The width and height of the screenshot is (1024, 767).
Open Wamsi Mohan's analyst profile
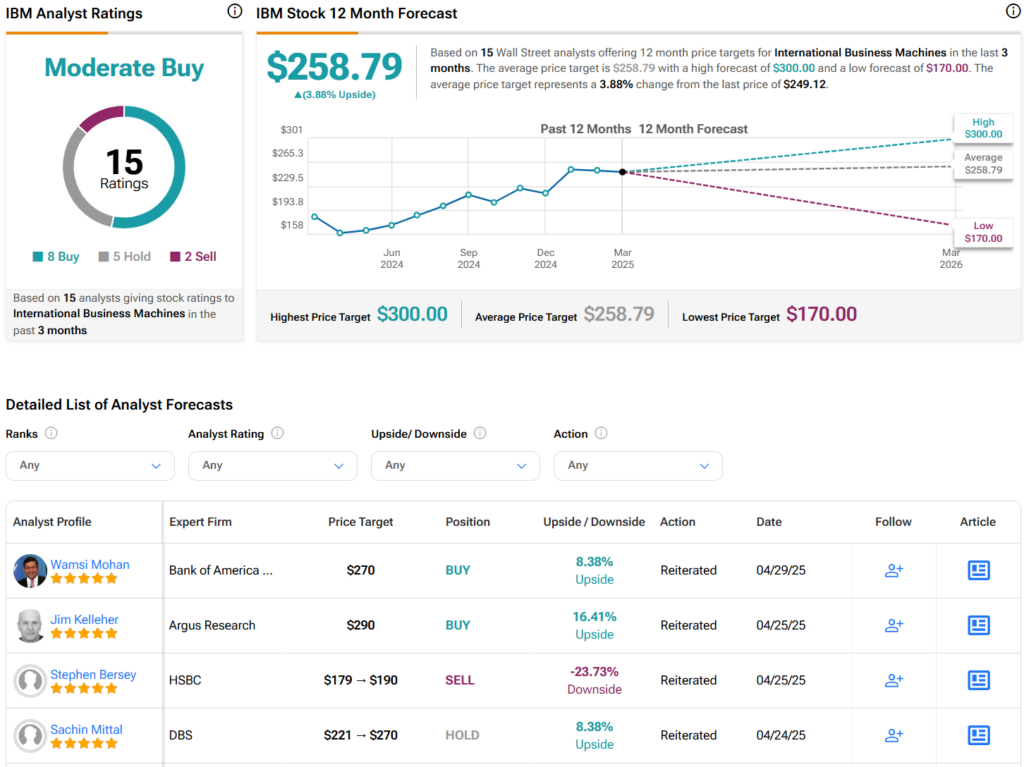[x=90, y=564]
